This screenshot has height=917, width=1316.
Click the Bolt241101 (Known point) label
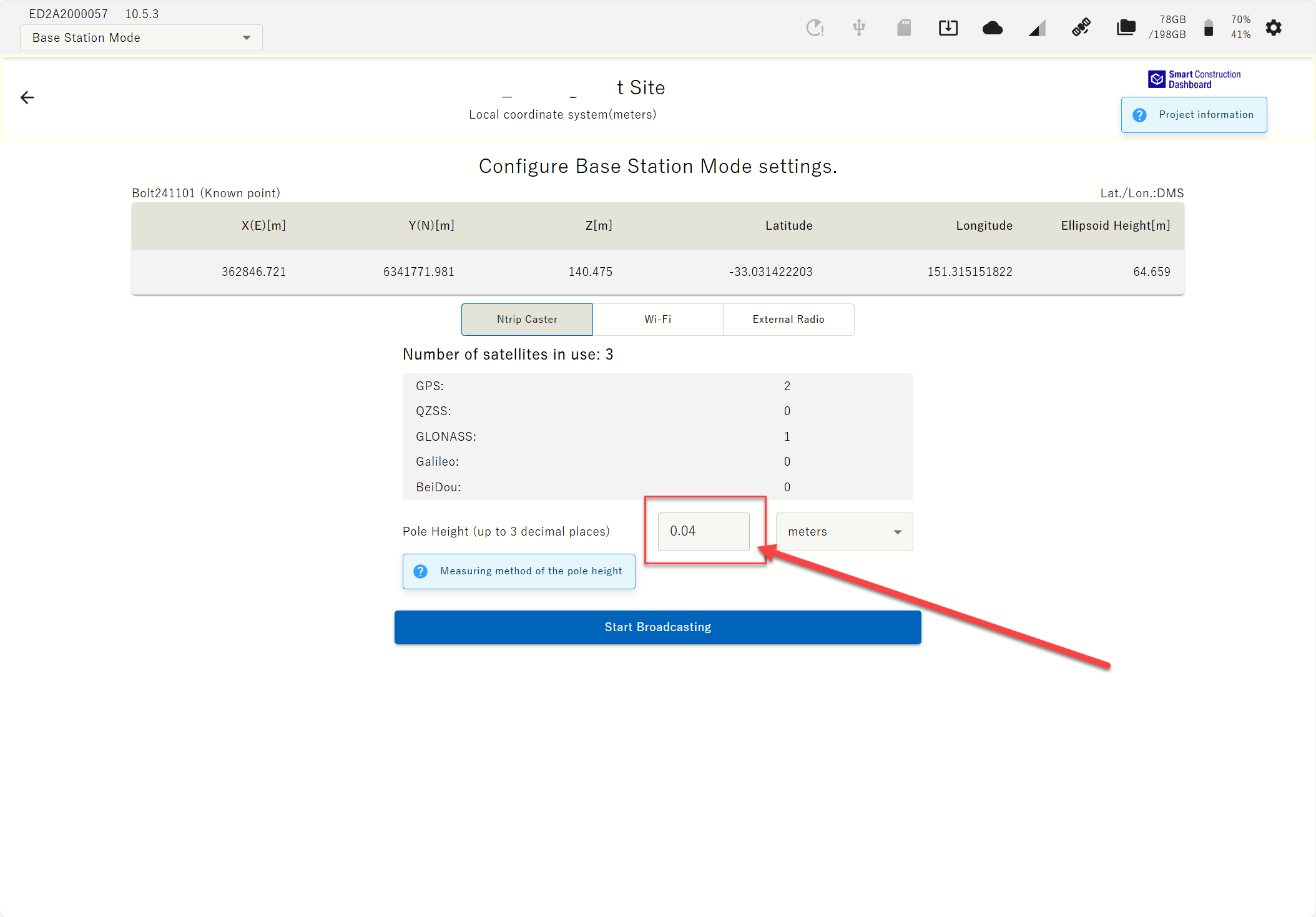[x=206, y=194]
